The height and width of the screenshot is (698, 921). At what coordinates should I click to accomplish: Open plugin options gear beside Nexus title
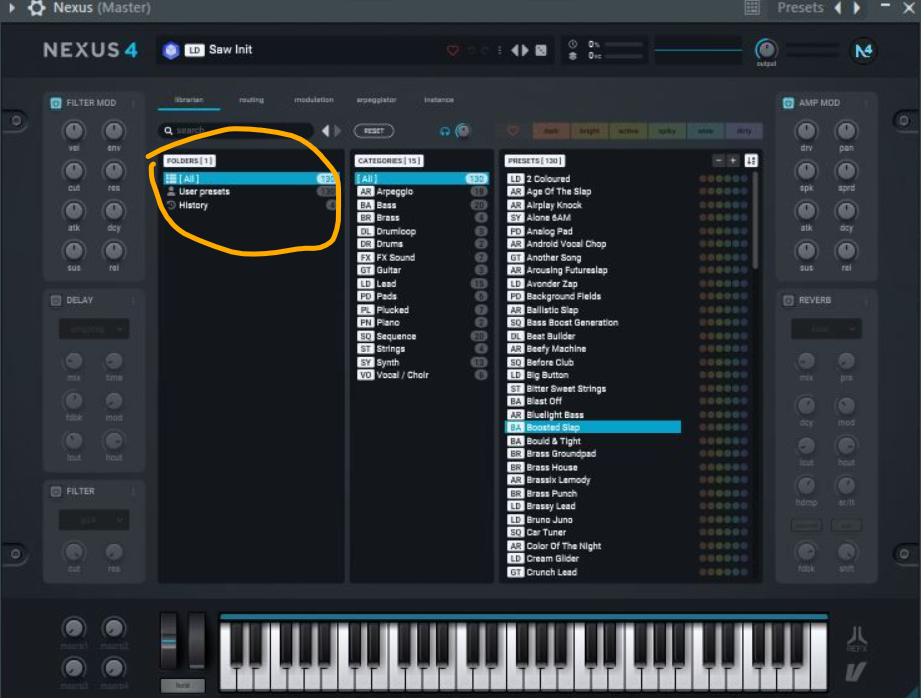click(x=36, y=8)
